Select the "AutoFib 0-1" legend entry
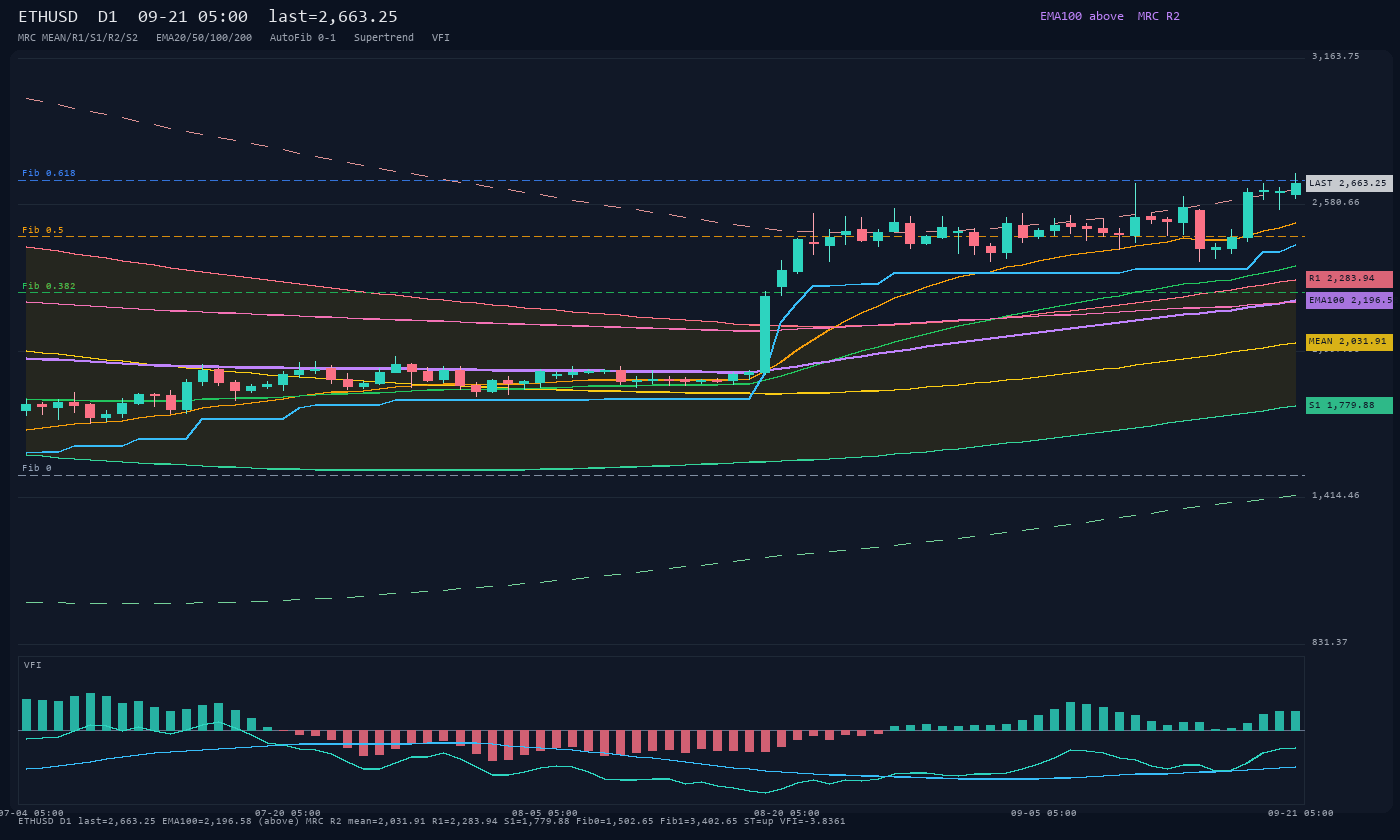Viewport: 1400px width, 840px height. (x=303, y=38)
